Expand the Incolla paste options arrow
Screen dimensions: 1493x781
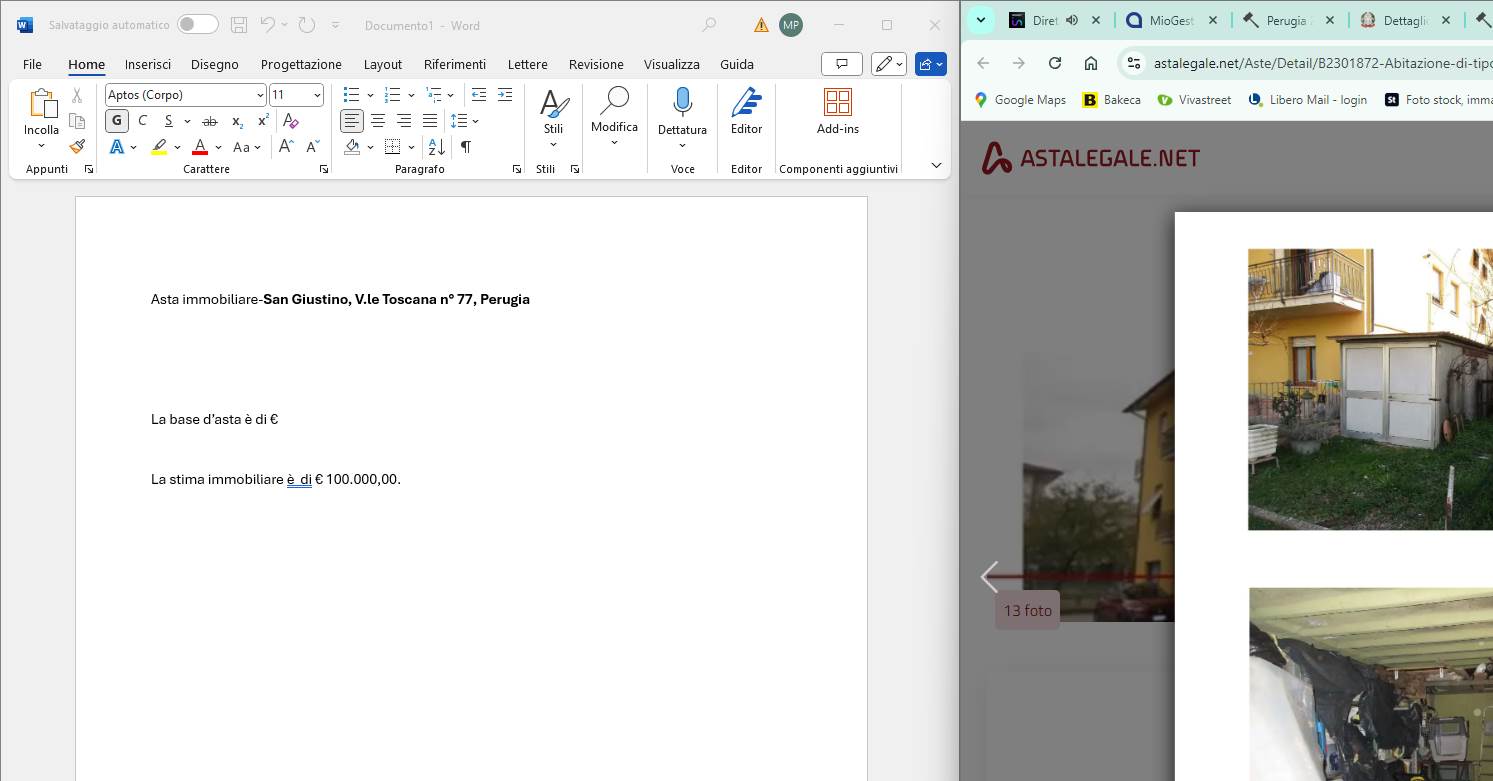(41, 146)
